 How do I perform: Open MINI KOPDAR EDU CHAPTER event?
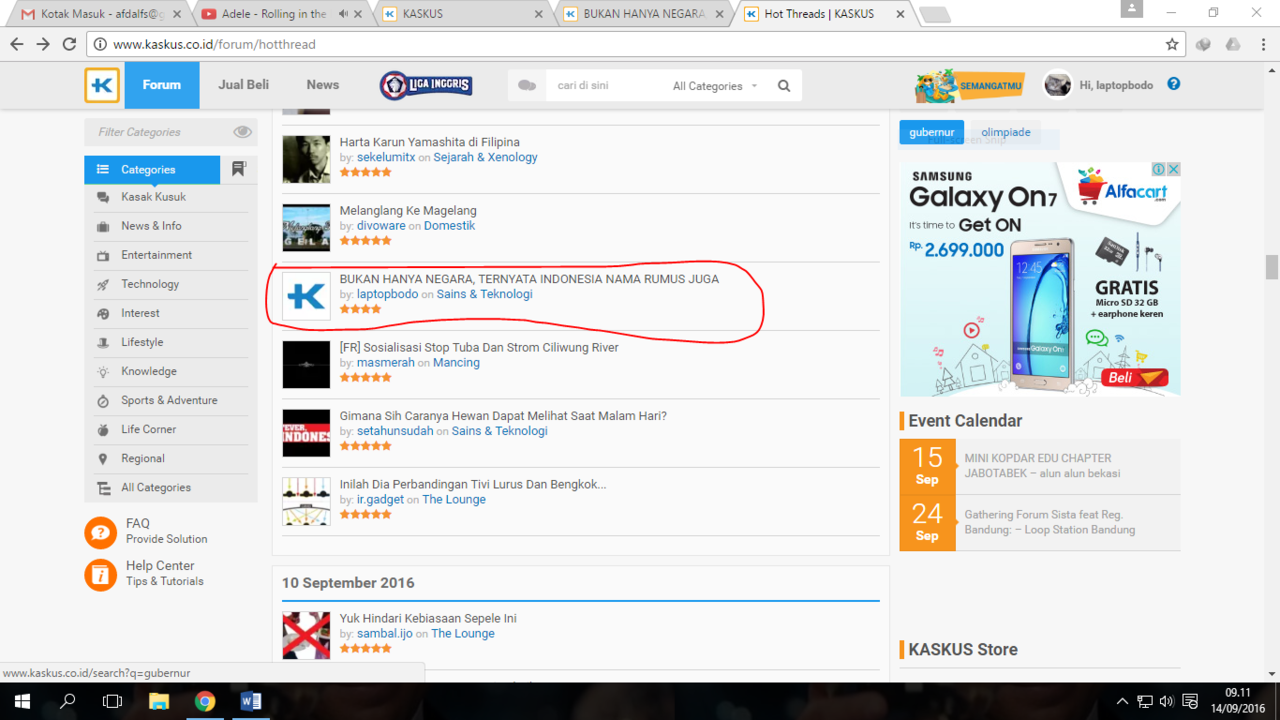click(1042, 466)
